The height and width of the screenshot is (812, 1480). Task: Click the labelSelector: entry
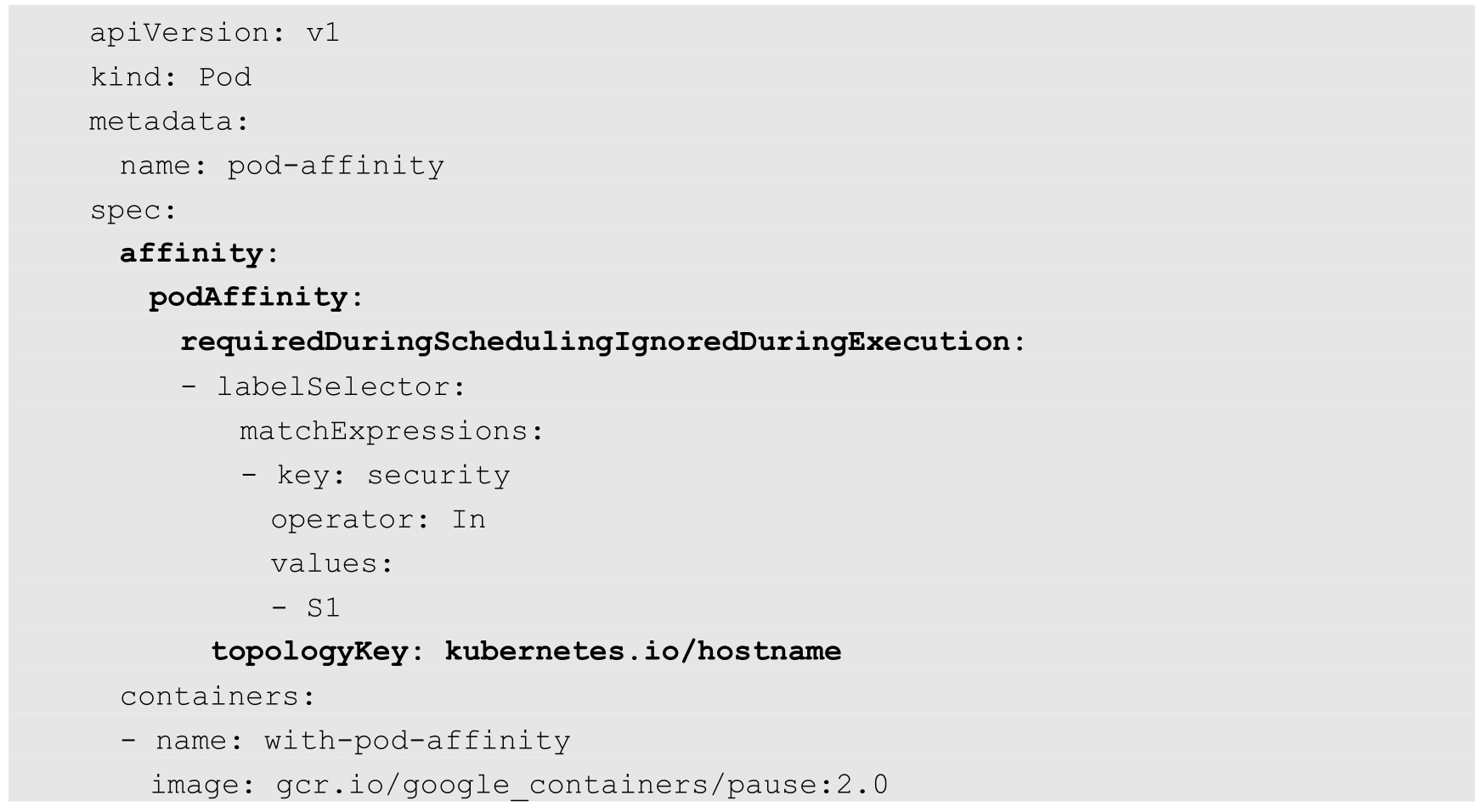[x=342, y=386]
